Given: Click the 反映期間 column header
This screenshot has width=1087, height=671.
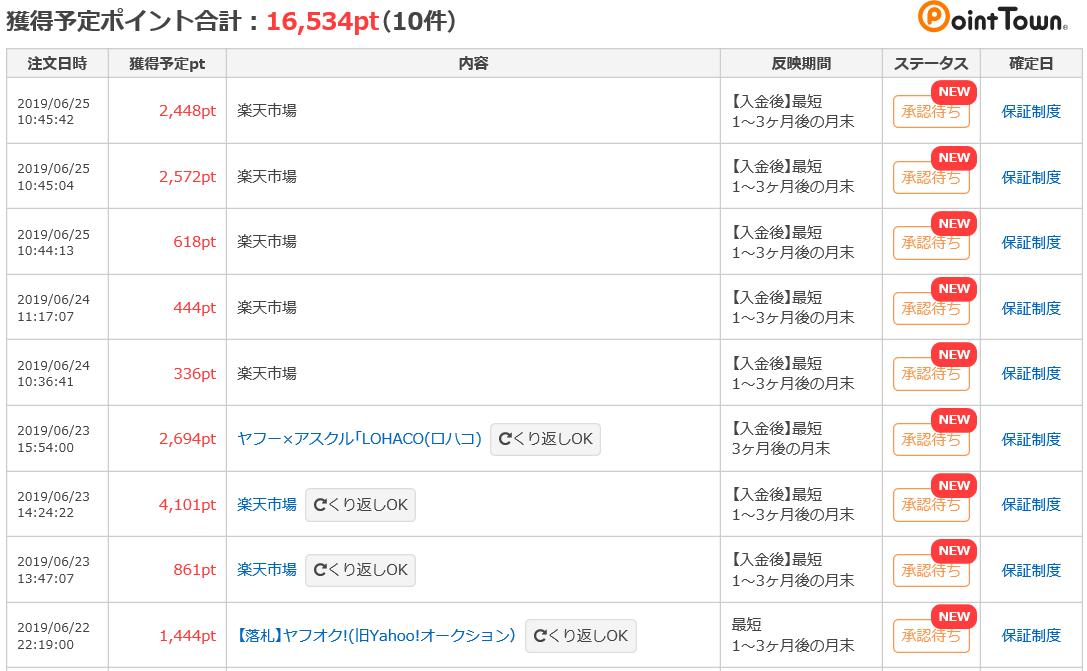Looking at the screenshot, I should 801,64.
